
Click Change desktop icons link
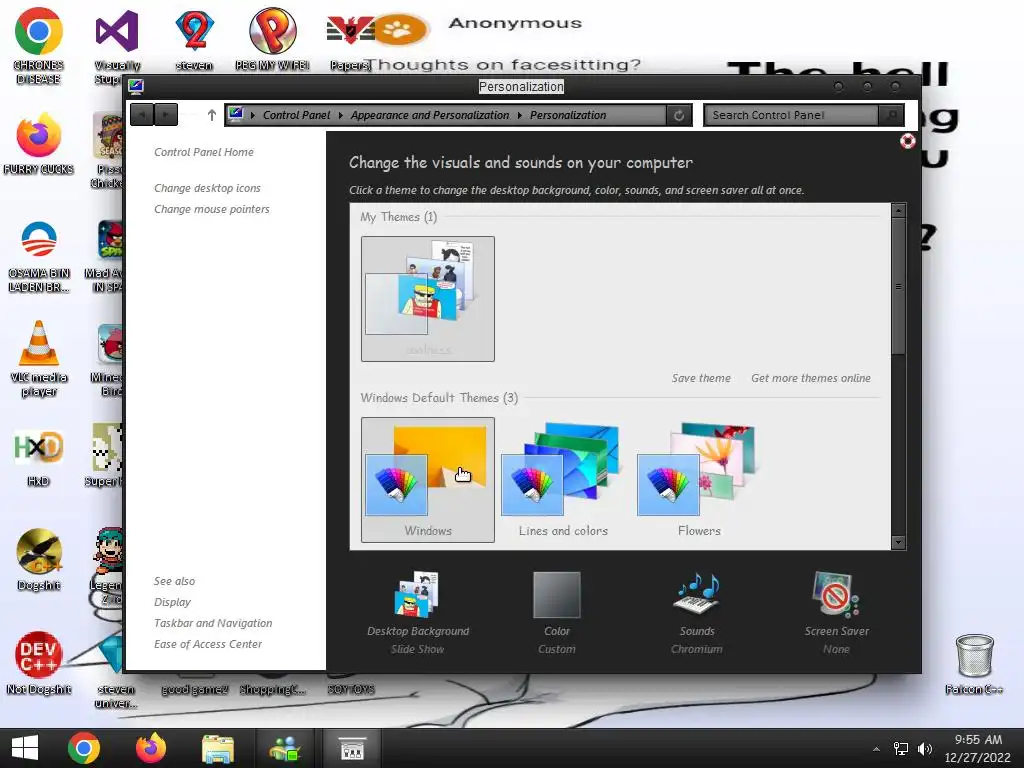pyautogui.click(x=207, y=188)
